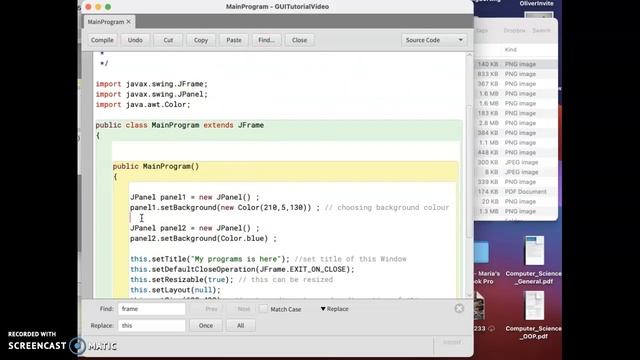Click the Find input field containing frame
640x360 pixels.
(152, 309)
